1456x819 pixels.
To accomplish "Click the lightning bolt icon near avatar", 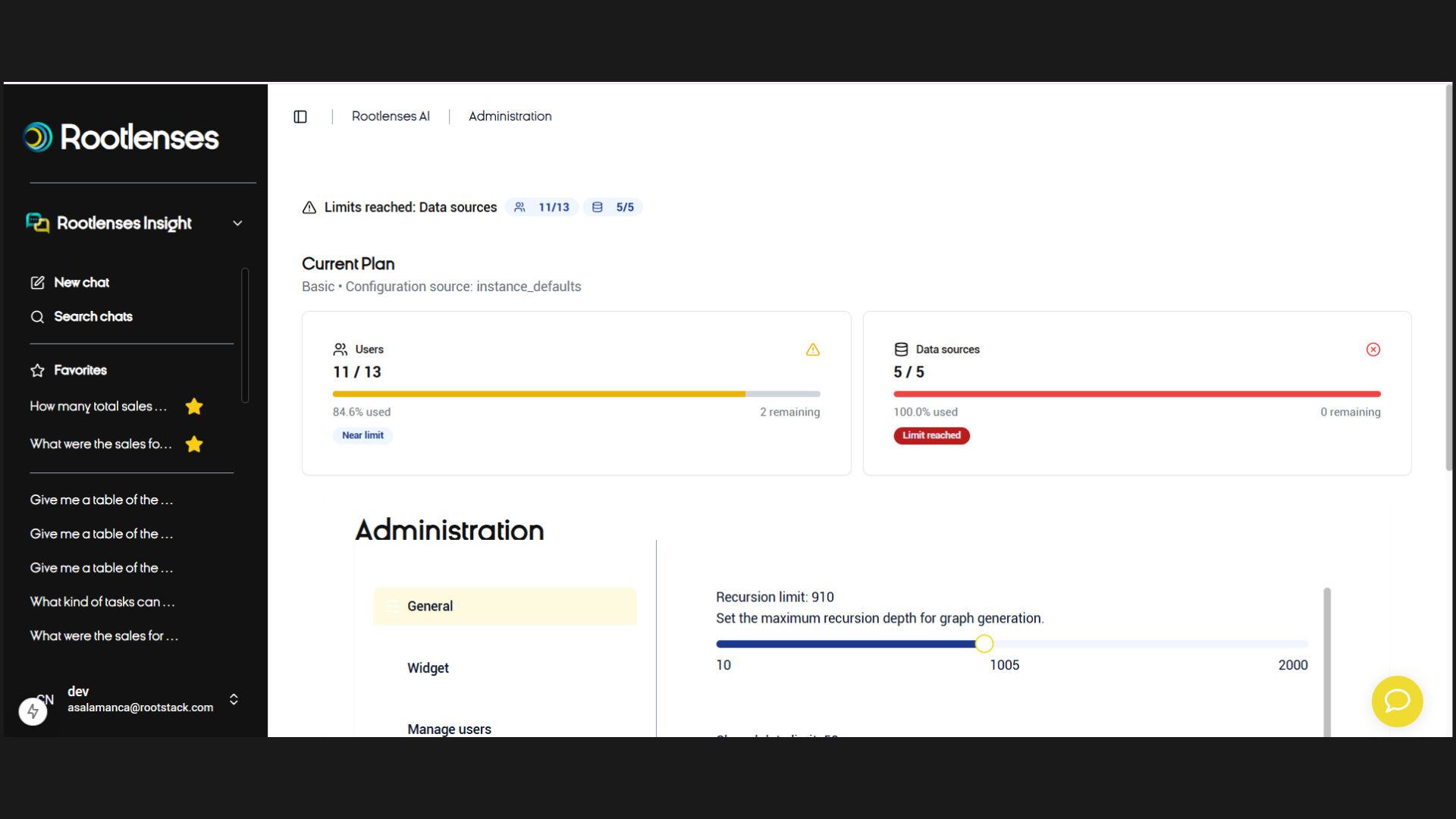I will pyautogui.click(x=33, y=711).
